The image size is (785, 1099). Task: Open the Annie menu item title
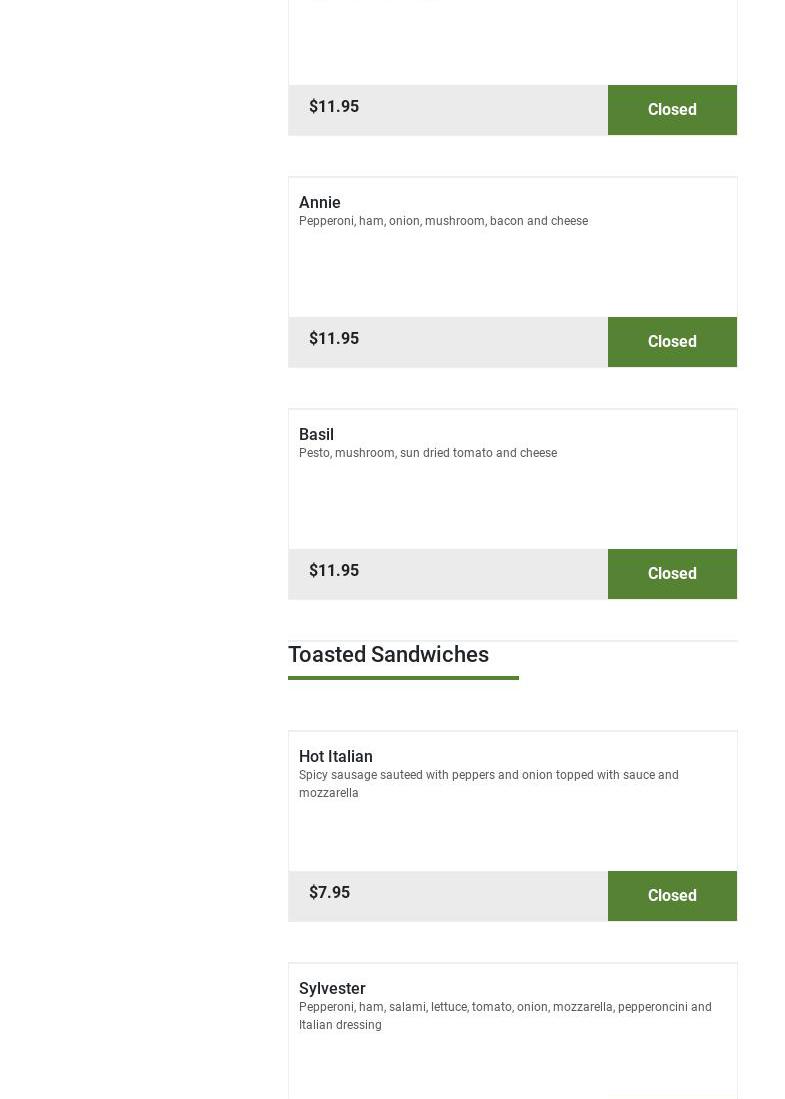coord(320,202)
